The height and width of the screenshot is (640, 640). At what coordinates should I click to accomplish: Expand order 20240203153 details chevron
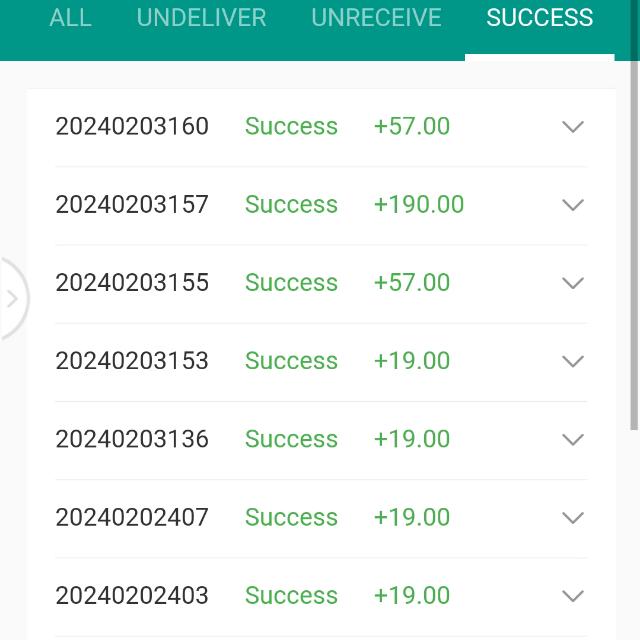[572, 361]
